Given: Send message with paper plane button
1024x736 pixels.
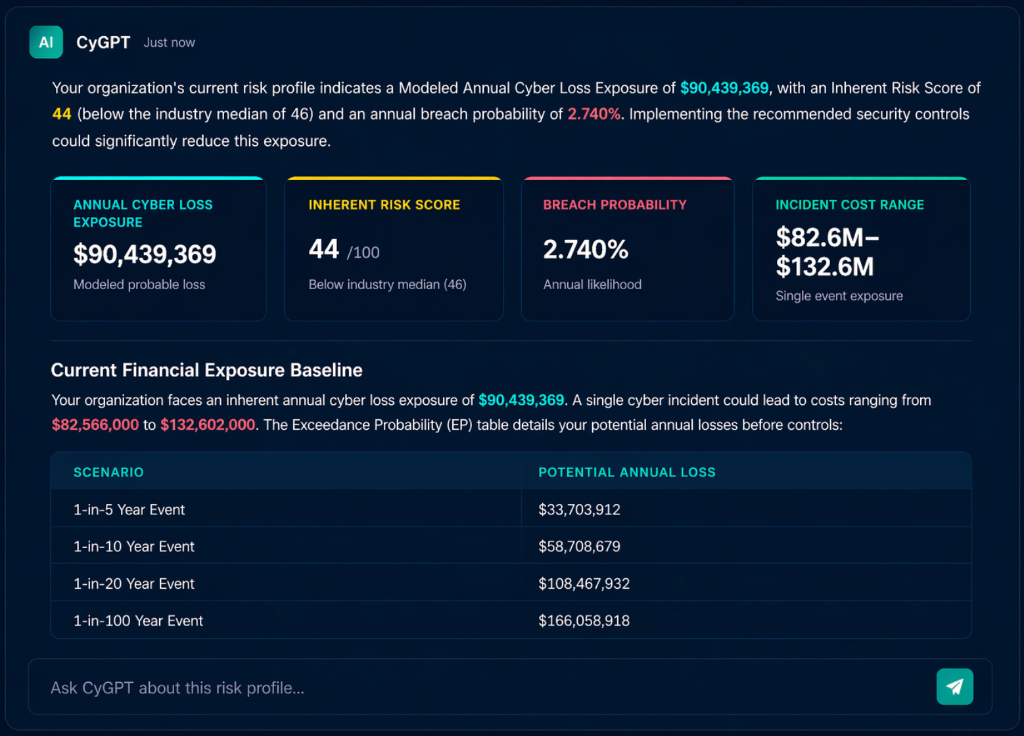Looking at the screenshot, I should (x=954, y=686).
